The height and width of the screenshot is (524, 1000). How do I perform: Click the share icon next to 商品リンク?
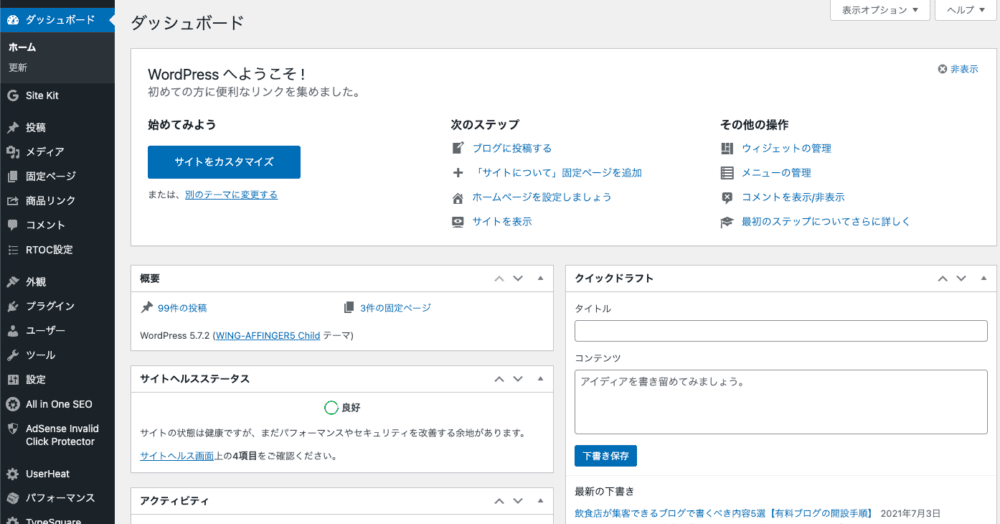pyautogui.click(x=13, y=201)
